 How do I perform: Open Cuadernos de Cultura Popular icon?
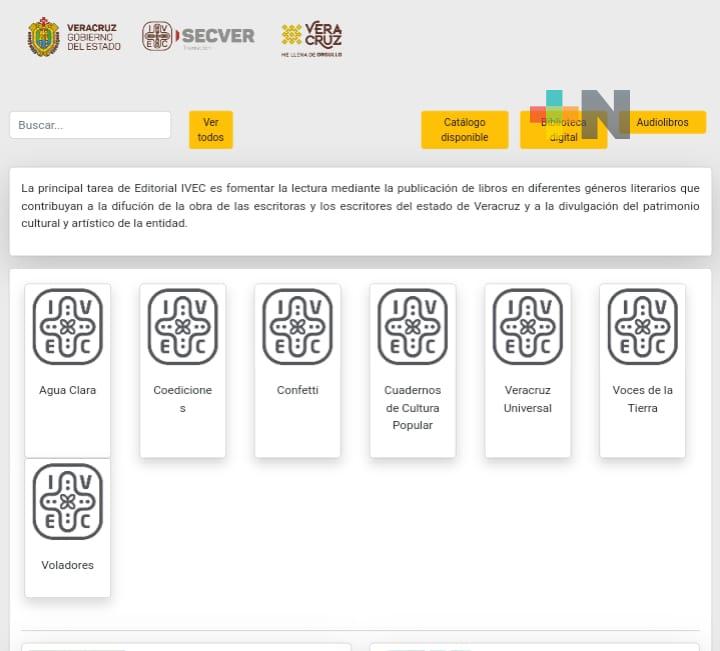(x=412, y=327)
